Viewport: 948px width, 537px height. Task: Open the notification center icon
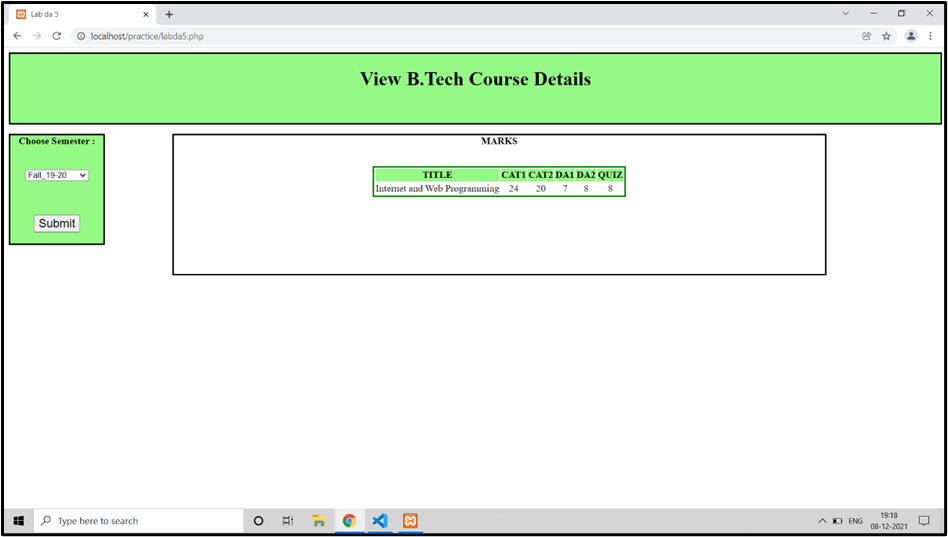923,521
